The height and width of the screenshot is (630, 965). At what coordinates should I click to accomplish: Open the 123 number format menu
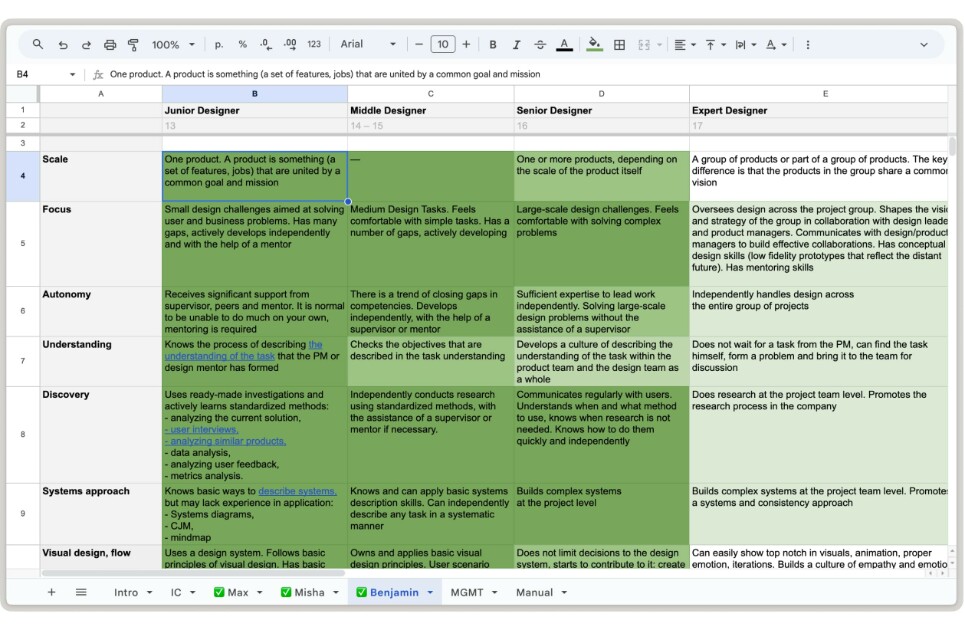click(314, 44)
